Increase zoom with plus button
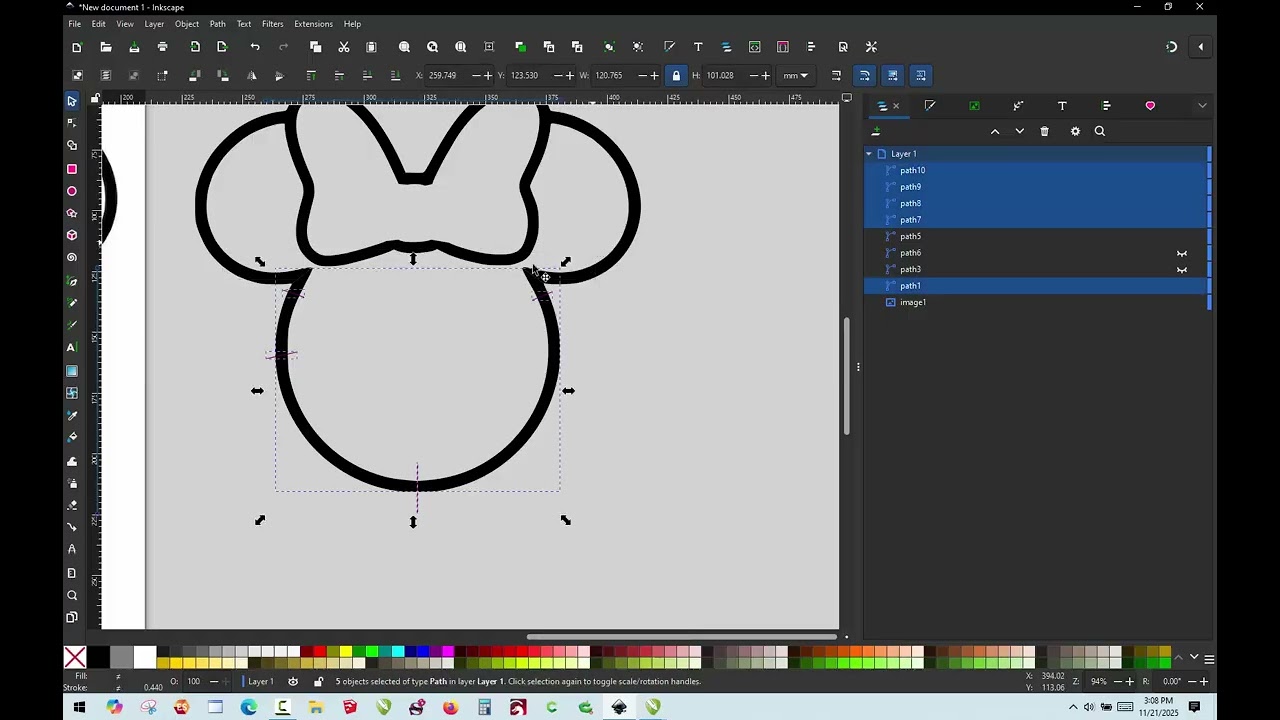 click(1132, 682)
